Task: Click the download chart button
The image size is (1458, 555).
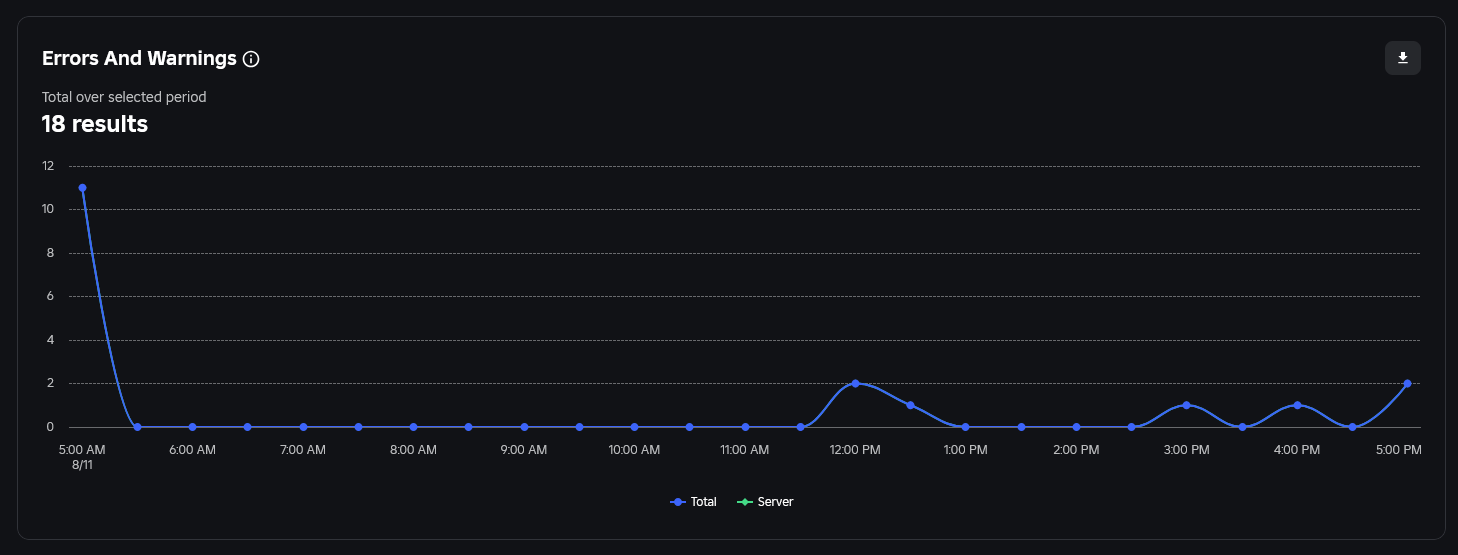Action: coord(1402,58)
